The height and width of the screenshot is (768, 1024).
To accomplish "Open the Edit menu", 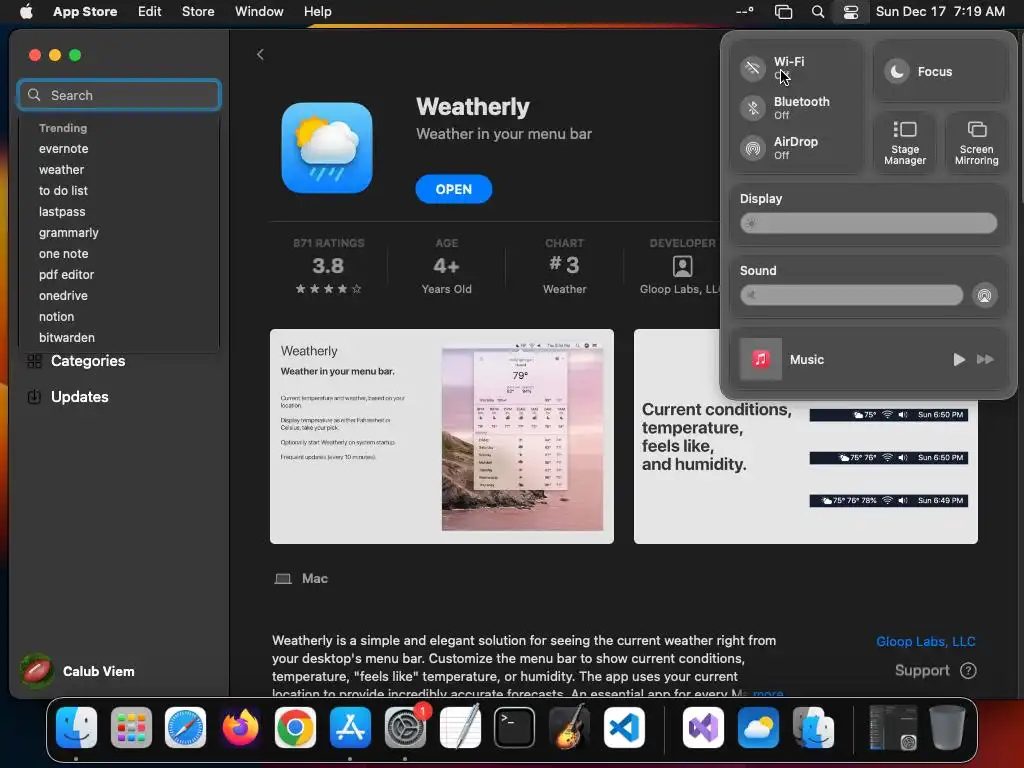I will pos(150,12).
